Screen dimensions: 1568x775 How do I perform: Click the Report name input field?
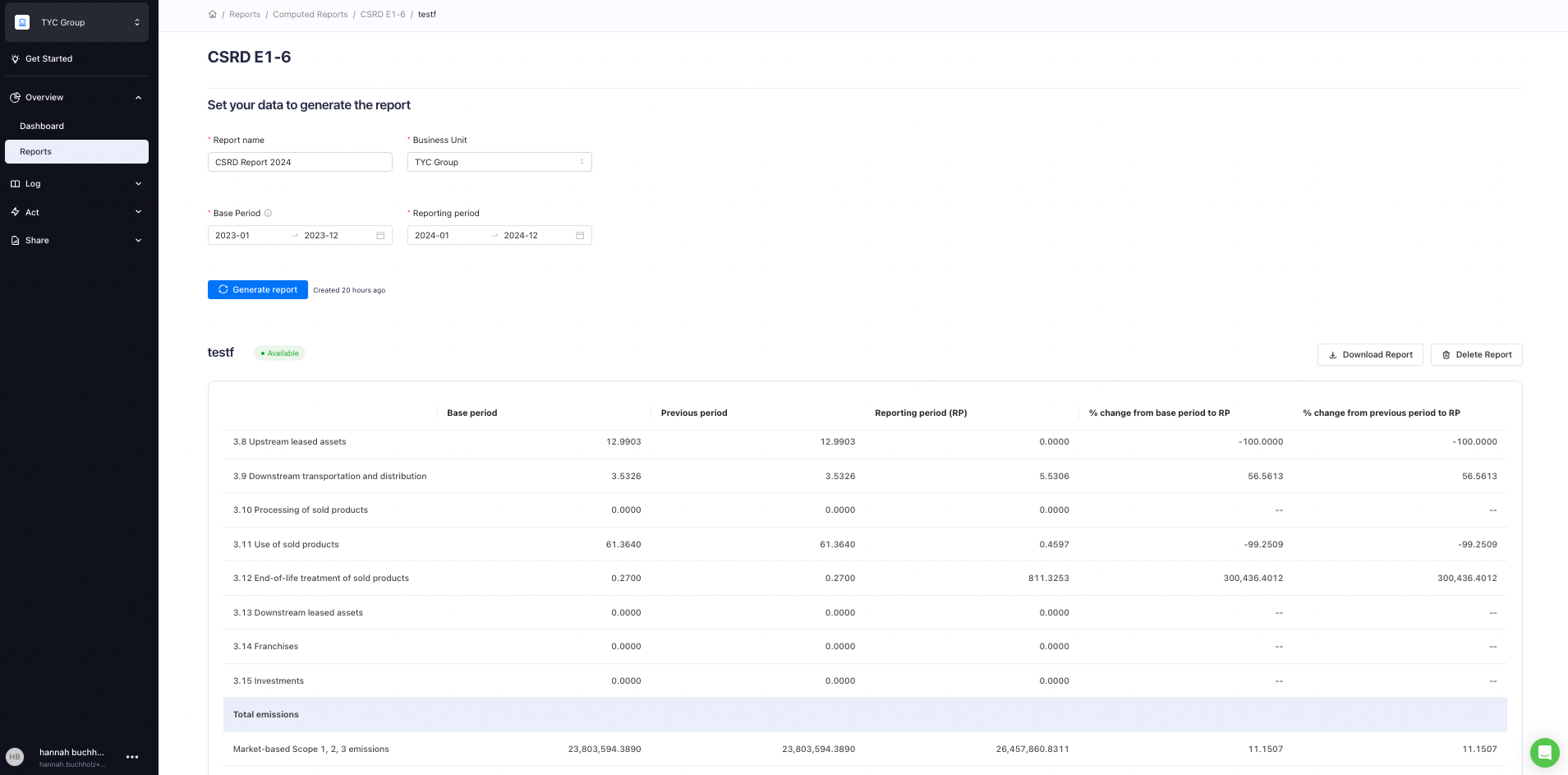pos(300,162)
